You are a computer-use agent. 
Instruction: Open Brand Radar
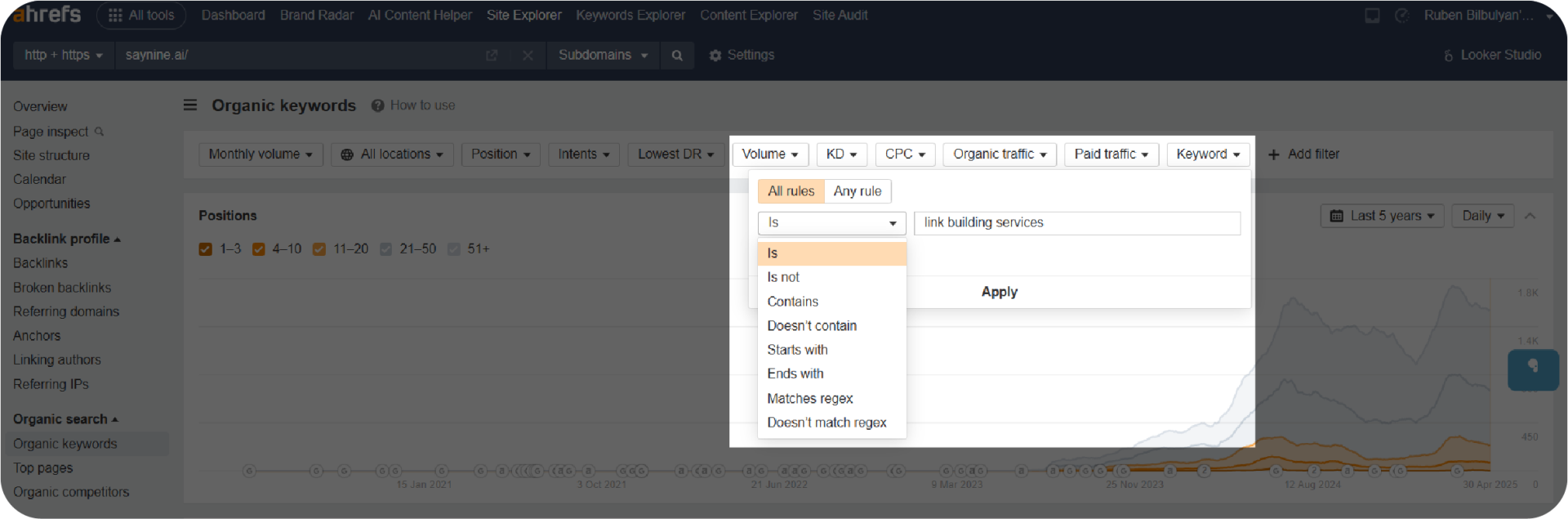(317, 16)
